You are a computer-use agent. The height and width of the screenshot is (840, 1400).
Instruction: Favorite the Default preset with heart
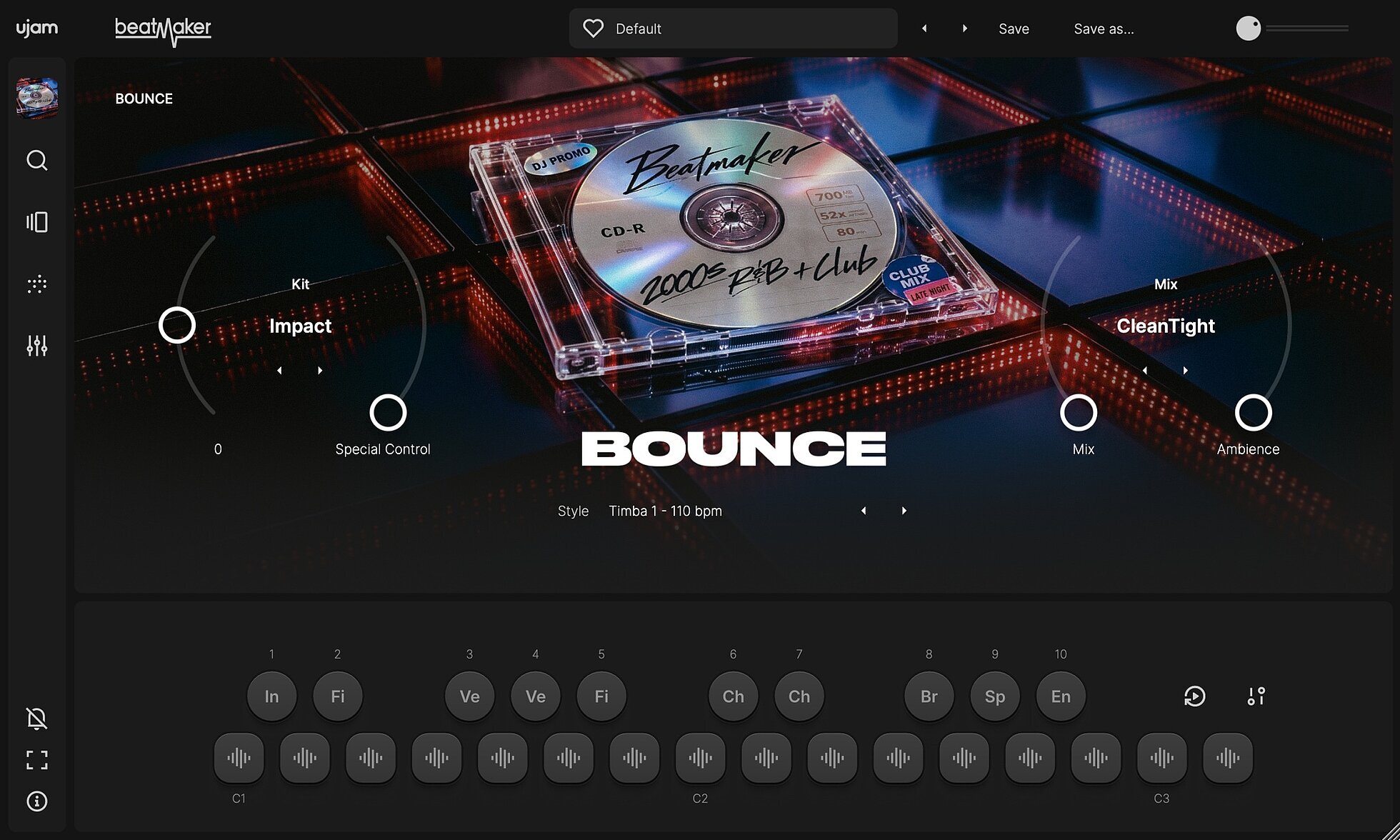coord(594,29)
